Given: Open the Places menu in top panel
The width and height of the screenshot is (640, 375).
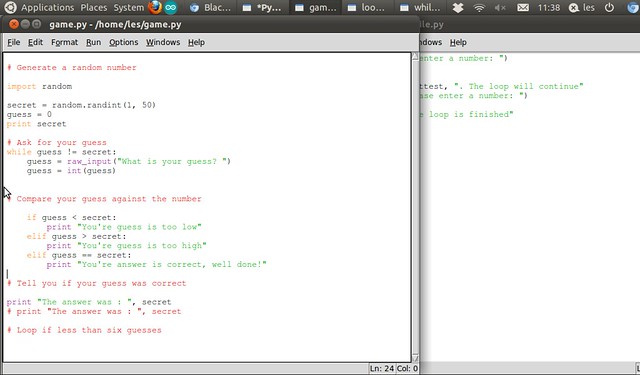Looking at the screenshot, I should tap(93, 7).
